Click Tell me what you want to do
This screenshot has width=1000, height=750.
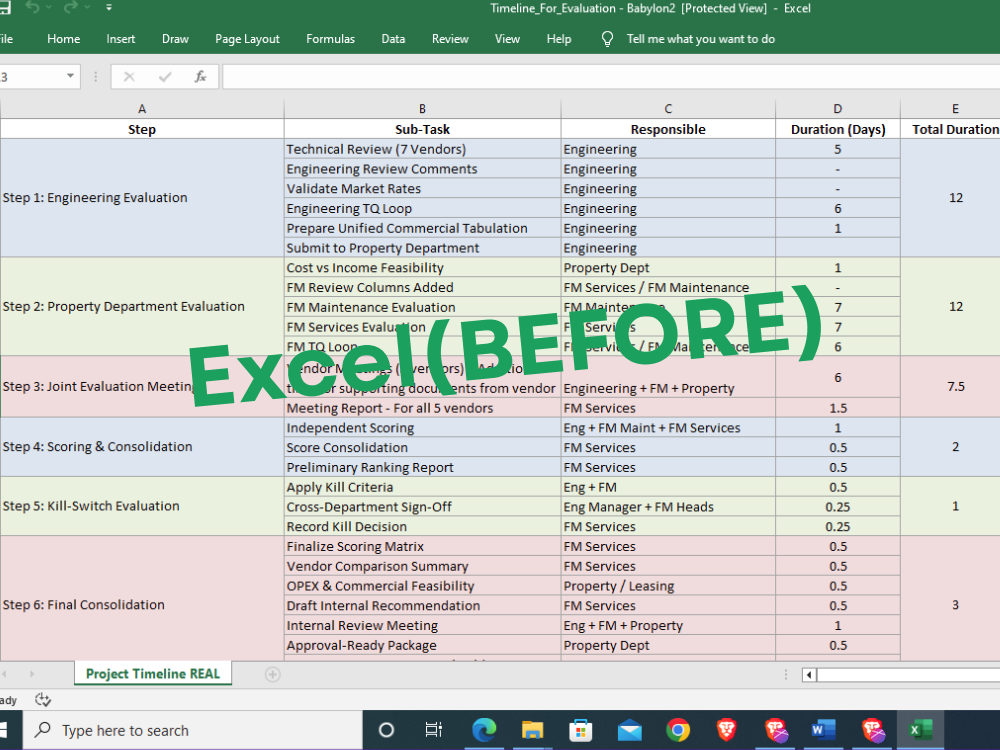(x=700, y=39)
